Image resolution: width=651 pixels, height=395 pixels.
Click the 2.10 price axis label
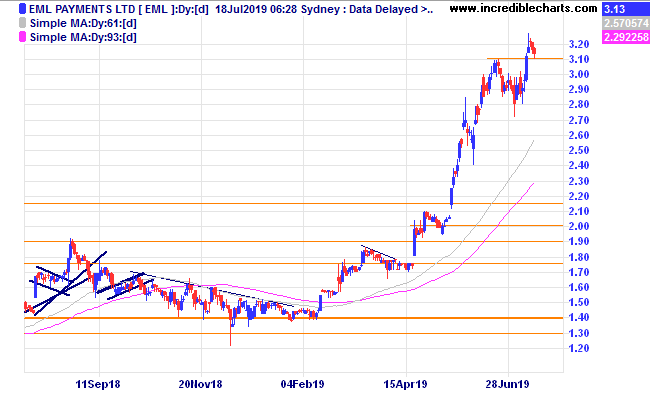coord(579,211)
